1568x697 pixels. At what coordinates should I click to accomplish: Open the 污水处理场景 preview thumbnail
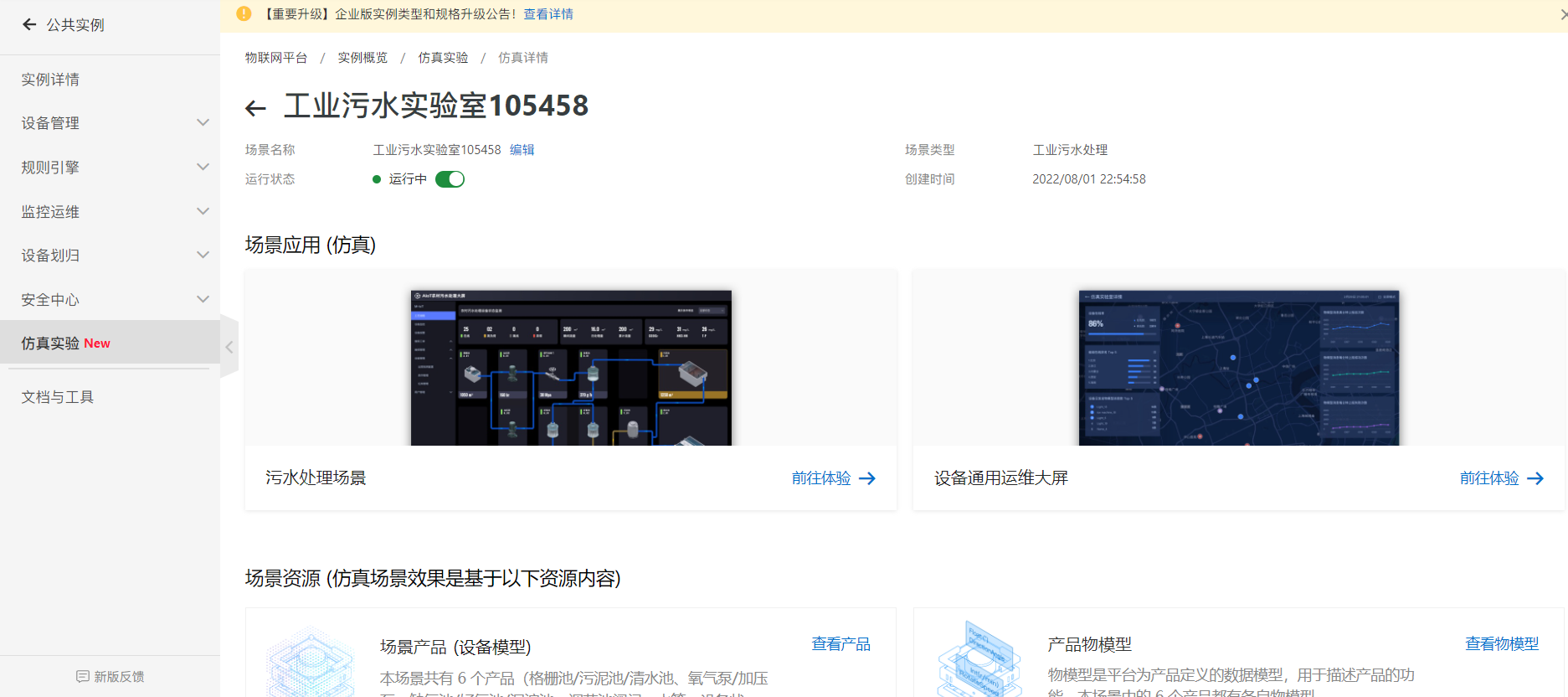pyautogui.click(x=571, y=368)
